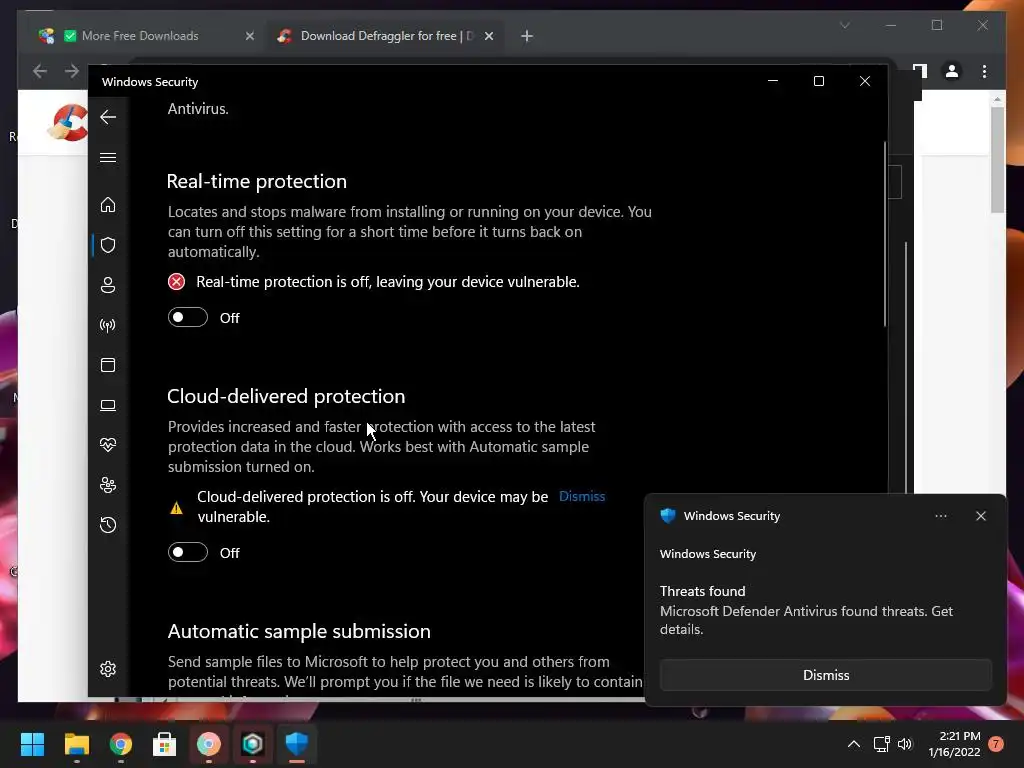Open network icon in system tray

coord(882,744)
